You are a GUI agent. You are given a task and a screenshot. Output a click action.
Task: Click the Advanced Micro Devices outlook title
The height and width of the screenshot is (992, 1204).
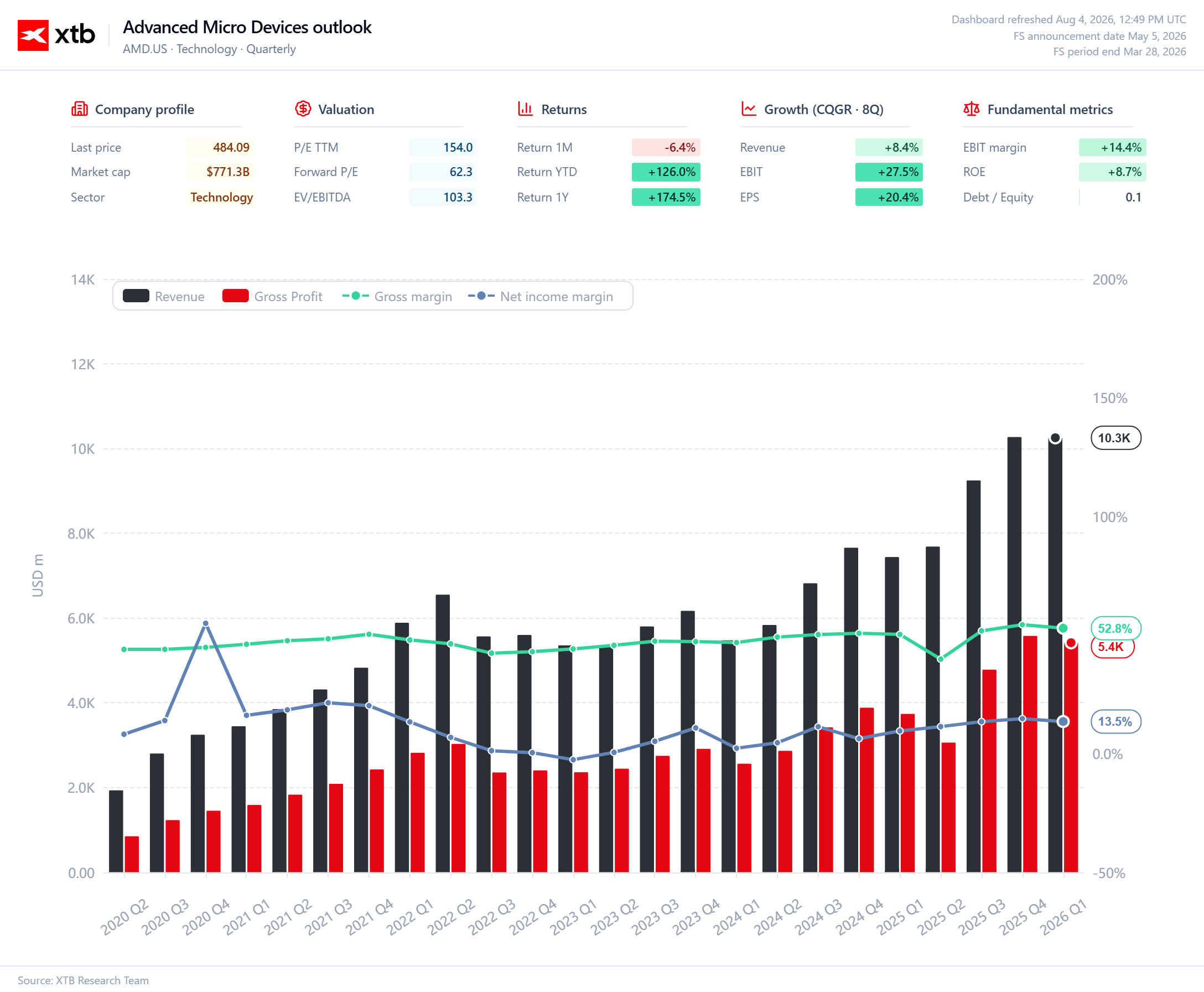pyautogui.click(x=247, y=28)
